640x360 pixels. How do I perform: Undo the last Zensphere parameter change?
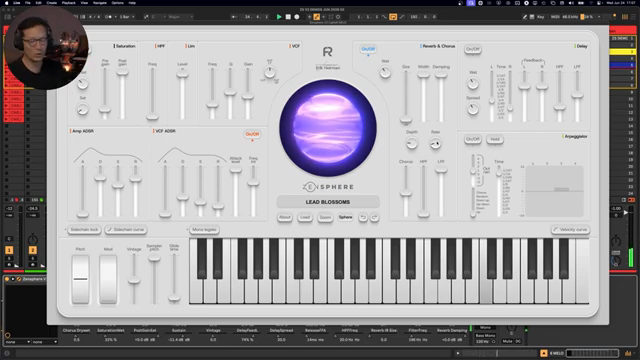(363, 218)
